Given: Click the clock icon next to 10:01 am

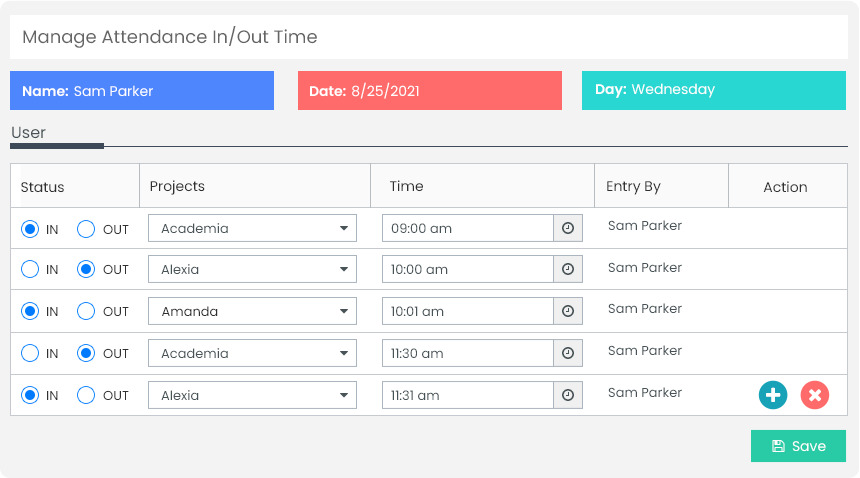Looking at the screenshot, I should click(568, 311).
